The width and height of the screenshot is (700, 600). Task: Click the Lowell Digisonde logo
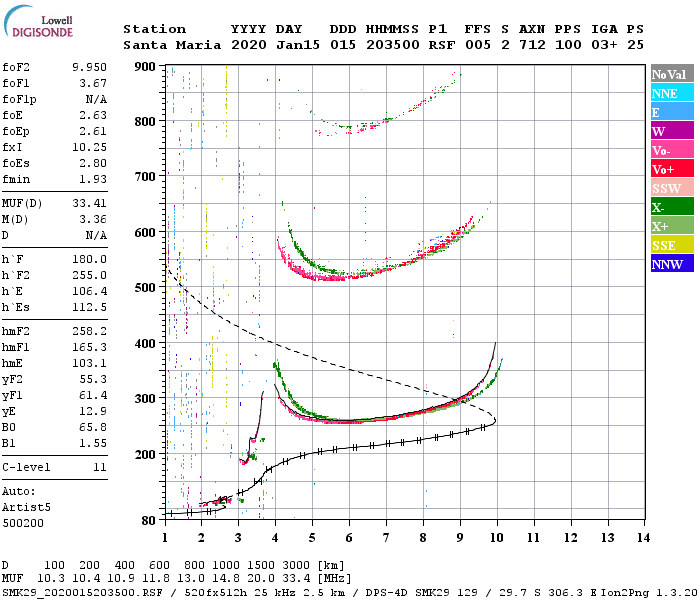pyautogui.click(x=38, y=22)
